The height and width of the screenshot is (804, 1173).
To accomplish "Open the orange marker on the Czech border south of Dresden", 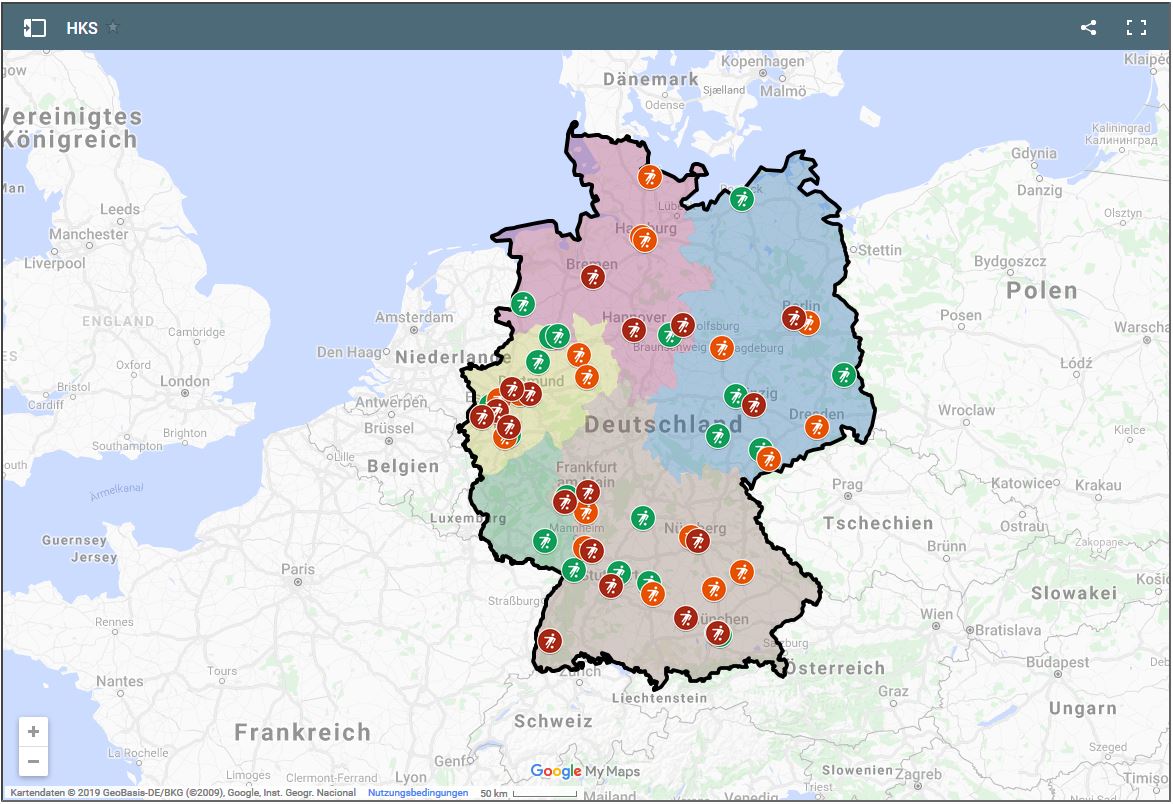I will [x=768, y=458].
